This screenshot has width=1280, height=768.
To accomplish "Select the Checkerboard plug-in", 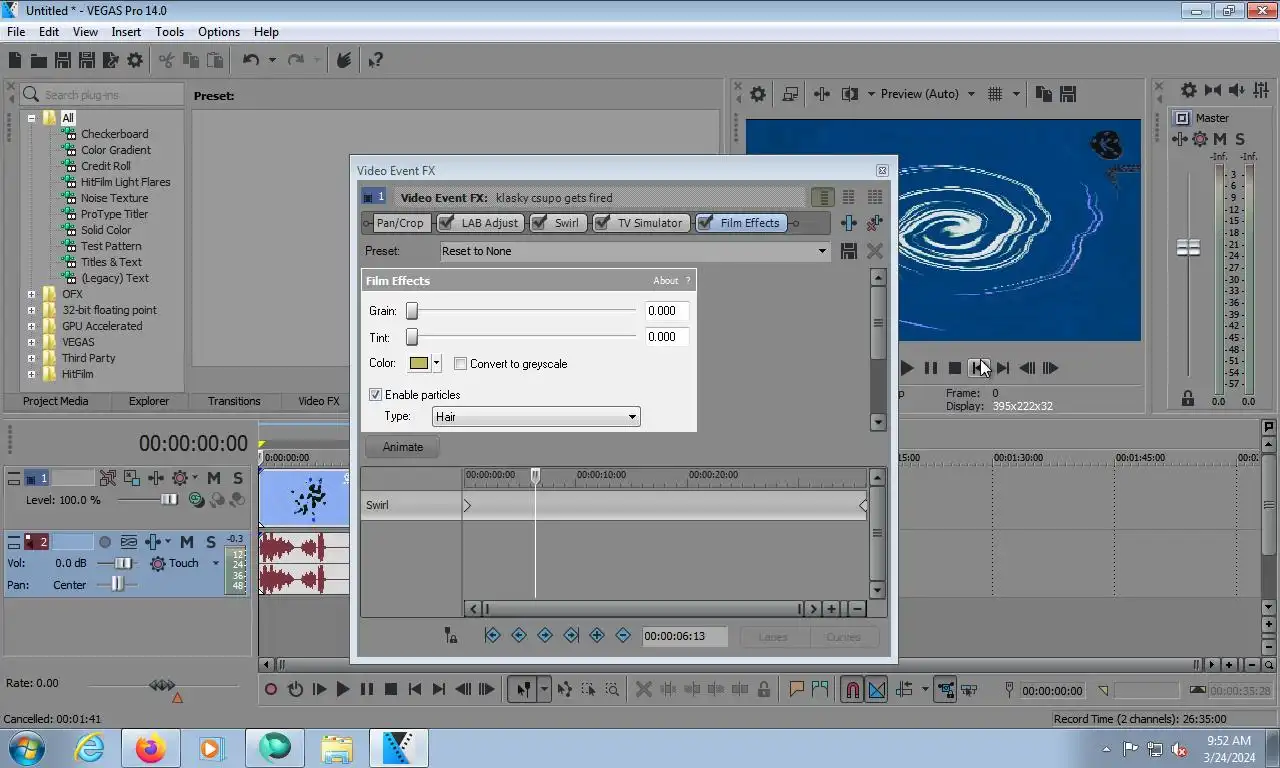I will pyautogui.click(x=114, y=134).
